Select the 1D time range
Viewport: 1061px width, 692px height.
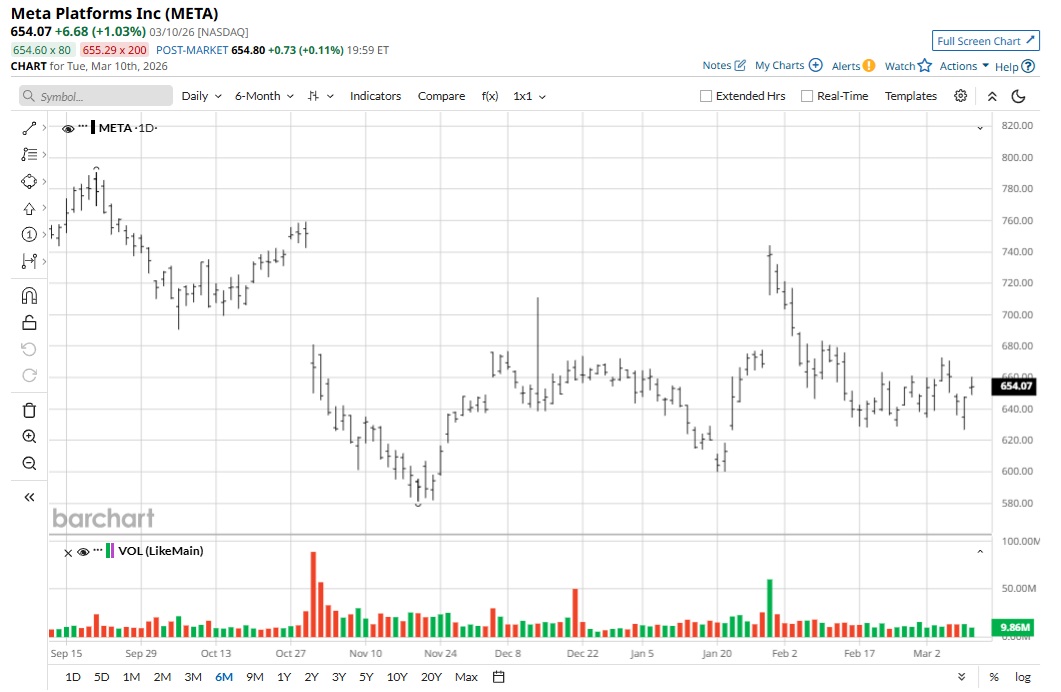pos(72,676)
